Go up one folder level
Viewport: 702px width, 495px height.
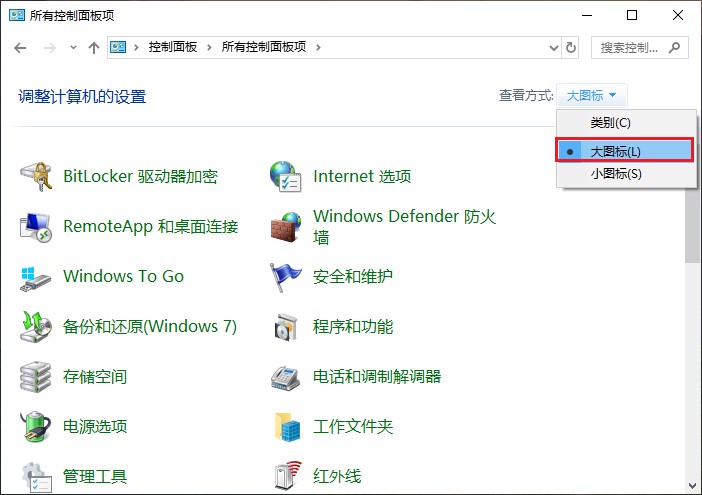tap(94, 47)
